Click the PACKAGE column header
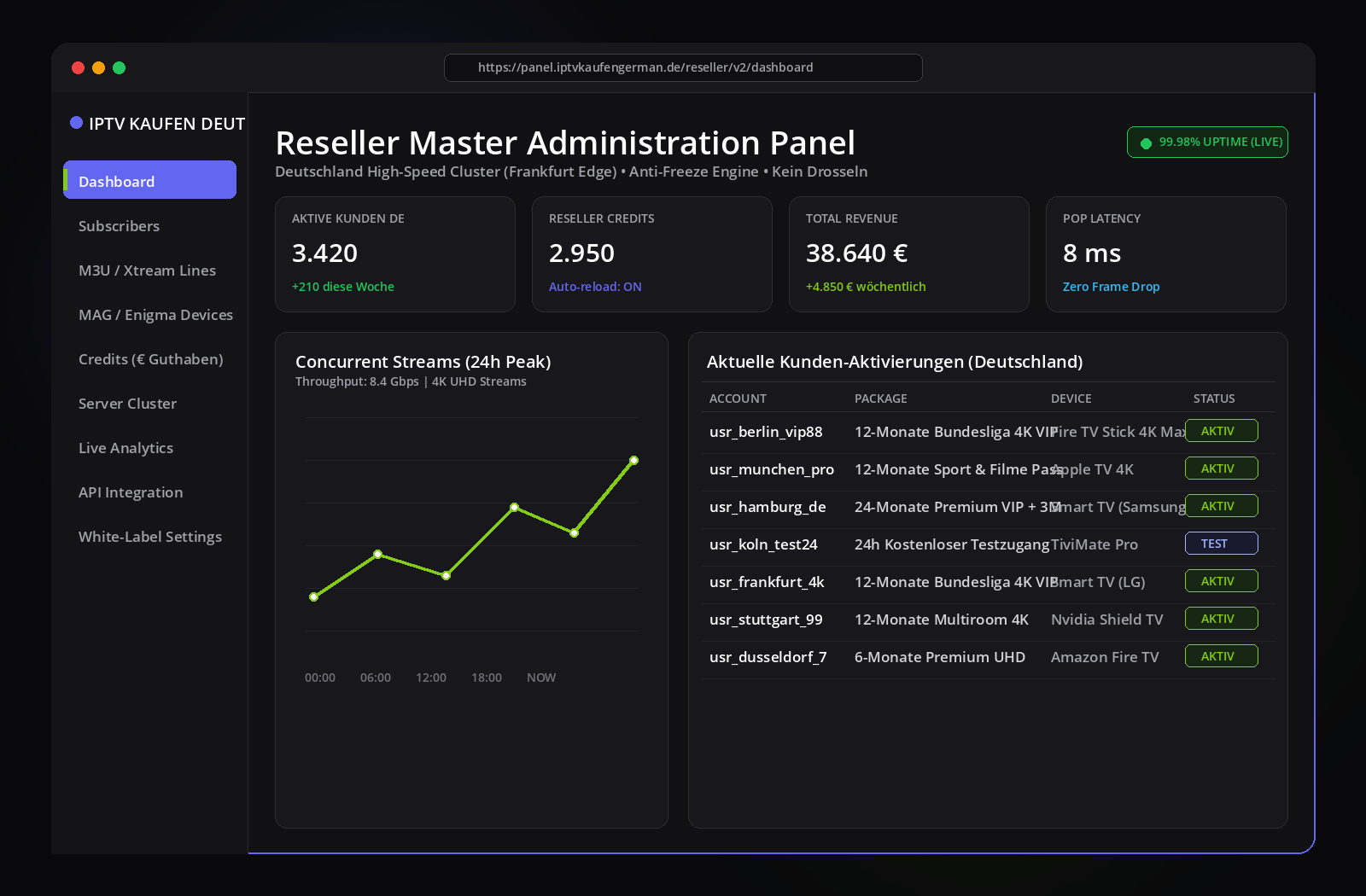Image resolution: width=1366 pixels, height=896 pixels. [x=881, y=399]
